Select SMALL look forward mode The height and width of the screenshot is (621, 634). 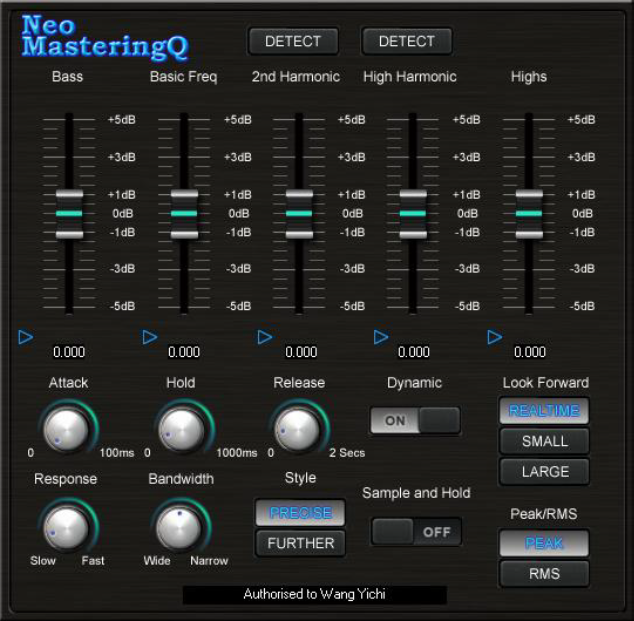tap(544, 441)
